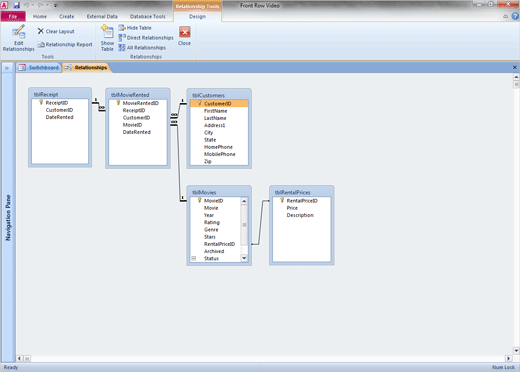The height and width of the screenshot is (372, 520).
Task: Click the Undo icon in Quick Access Toolbar
Action: [26, 5]
